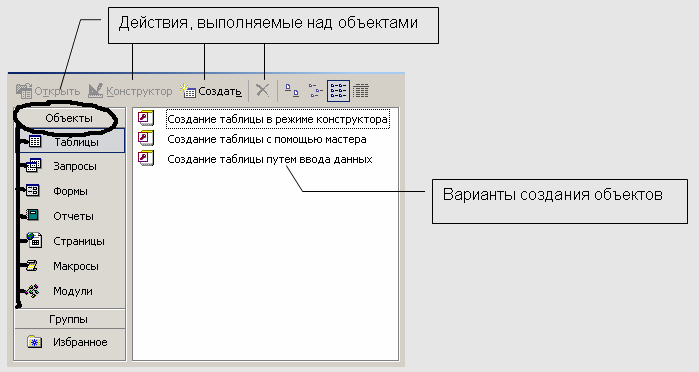Click icon beside путем ввода данных entry

(146, 158)
